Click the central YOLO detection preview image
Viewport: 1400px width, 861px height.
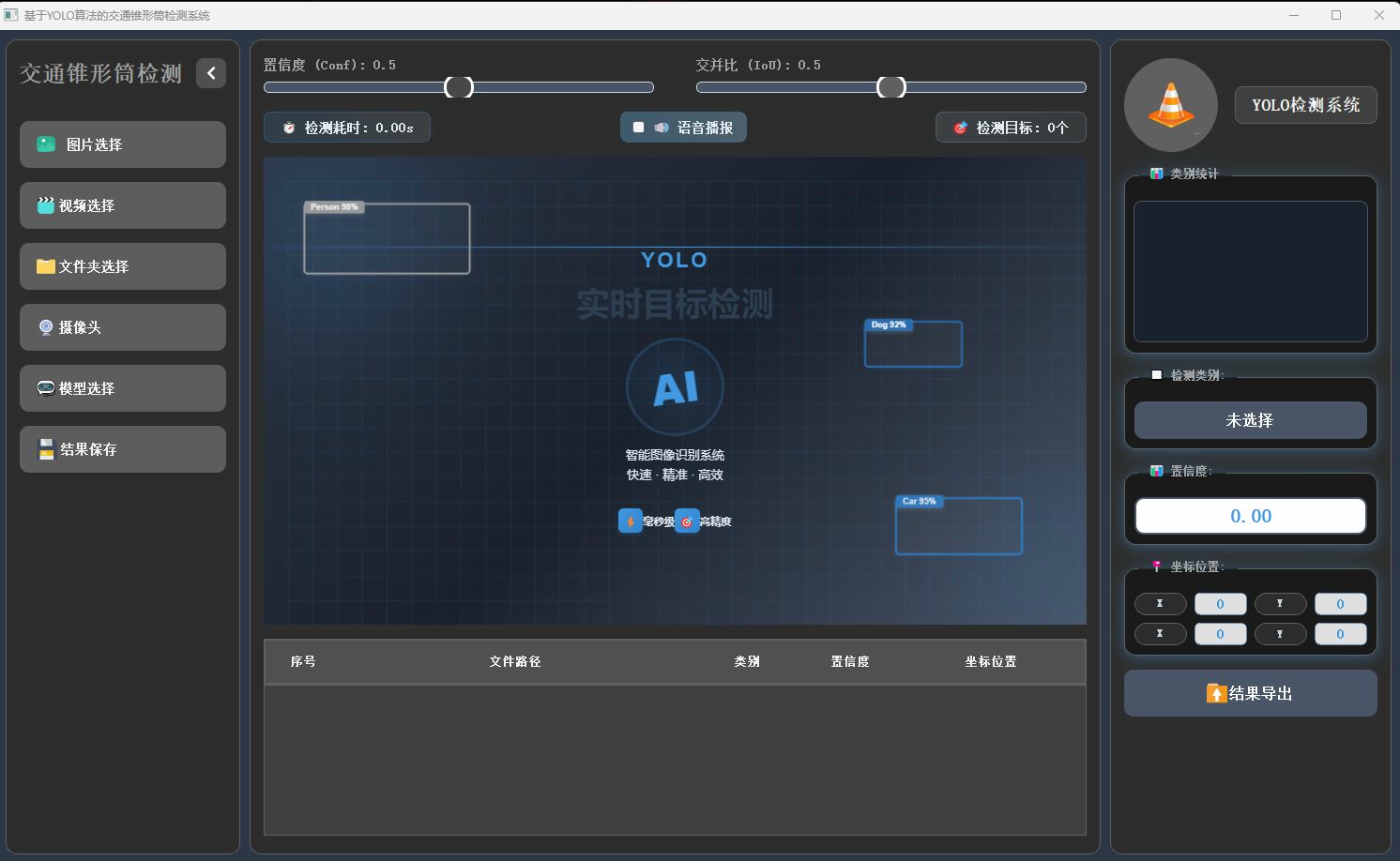675,390
